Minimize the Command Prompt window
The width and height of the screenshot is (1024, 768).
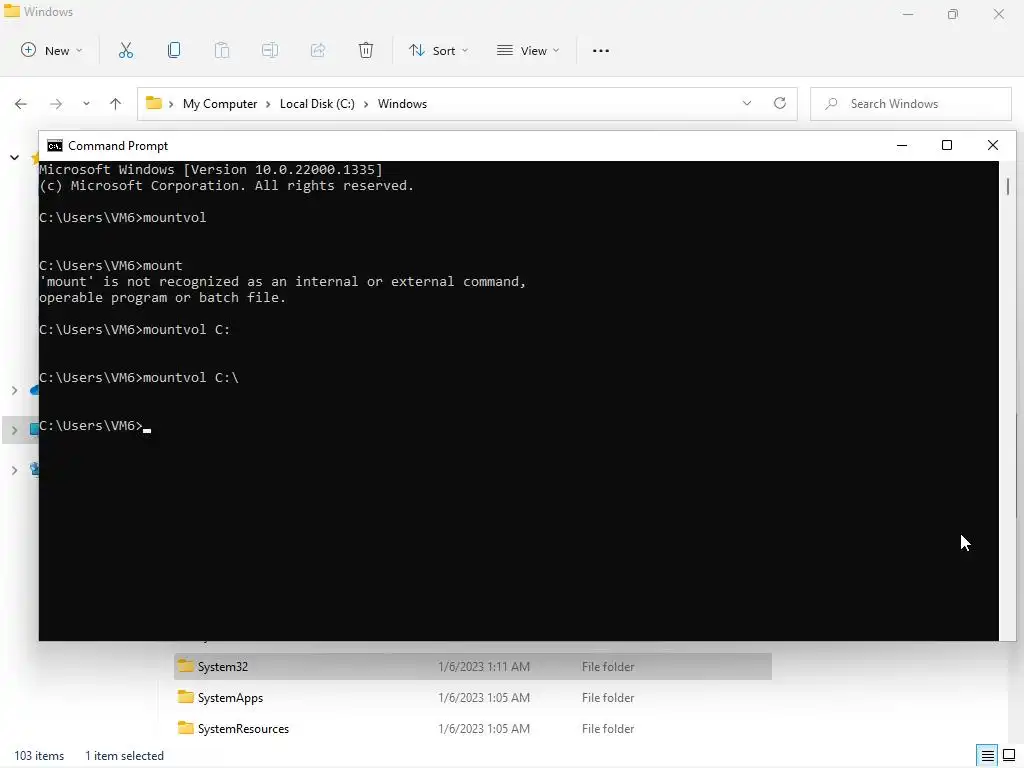point(902,146)
